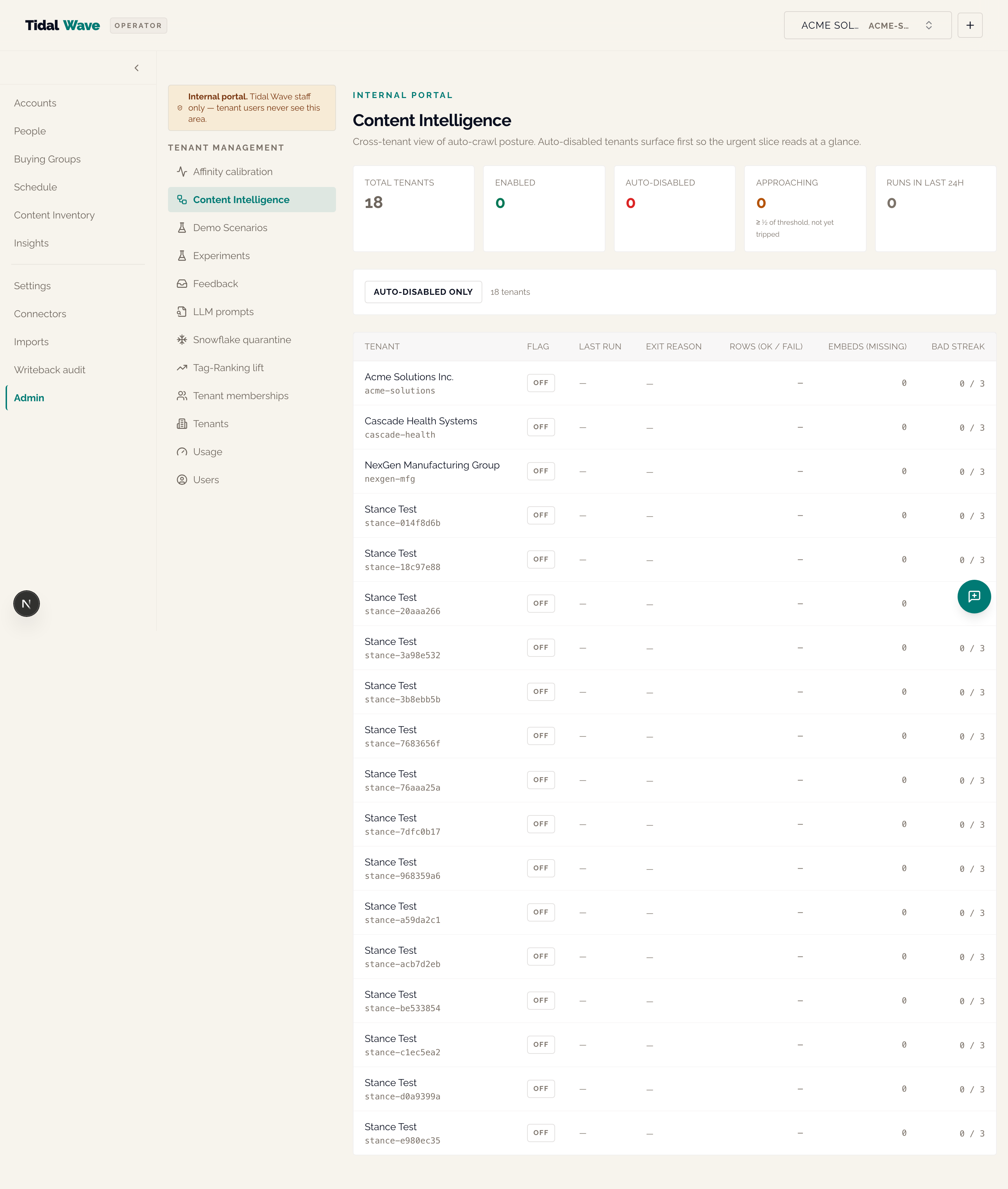Open Writeback audit

tap(49, 370)
